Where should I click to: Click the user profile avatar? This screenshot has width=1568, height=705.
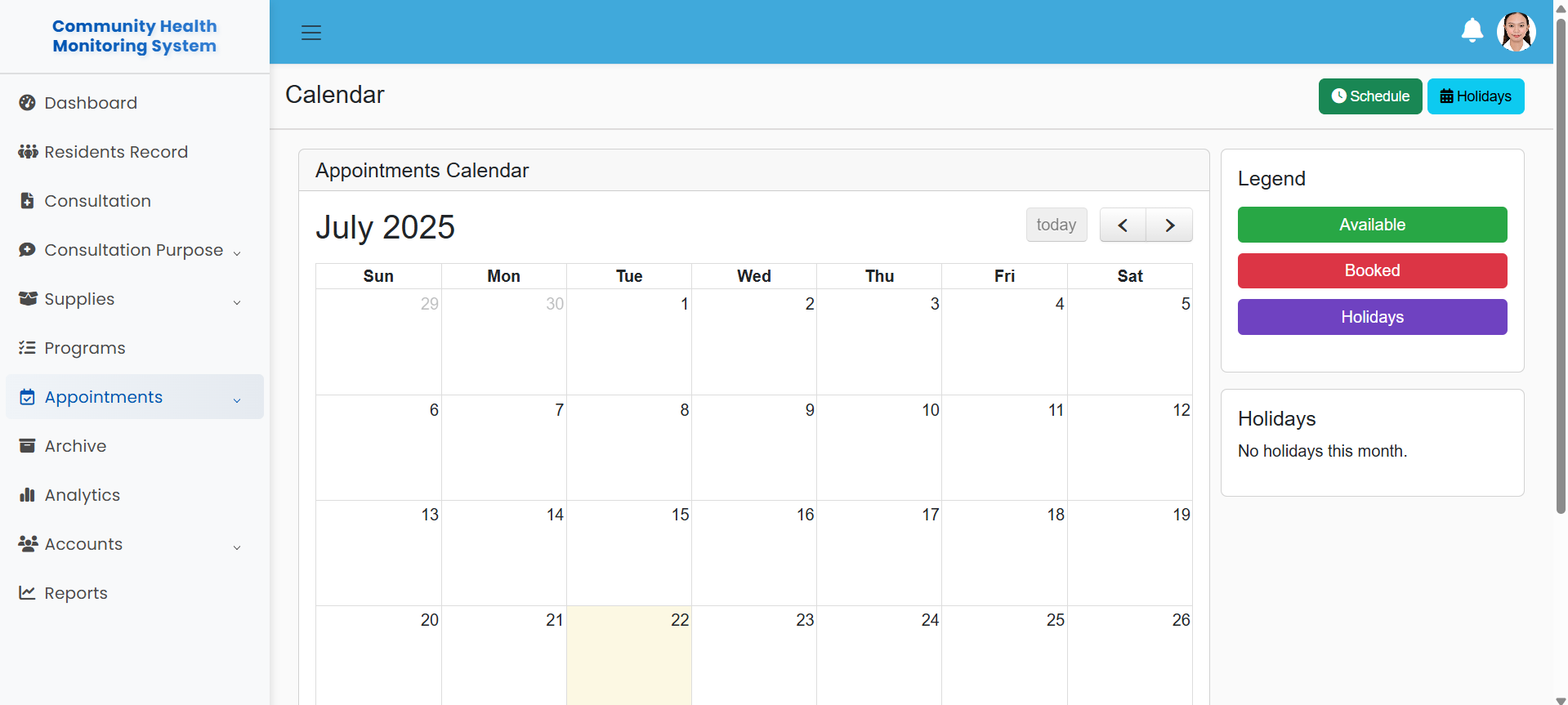tap(1516, 32)
